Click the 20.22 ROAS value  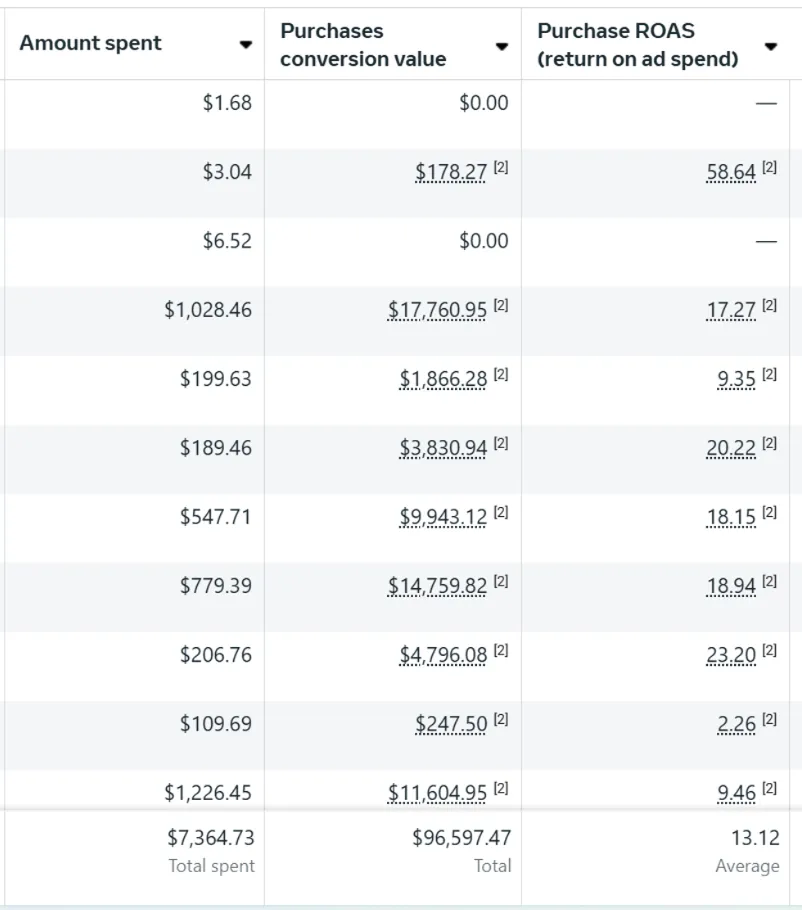731,449
